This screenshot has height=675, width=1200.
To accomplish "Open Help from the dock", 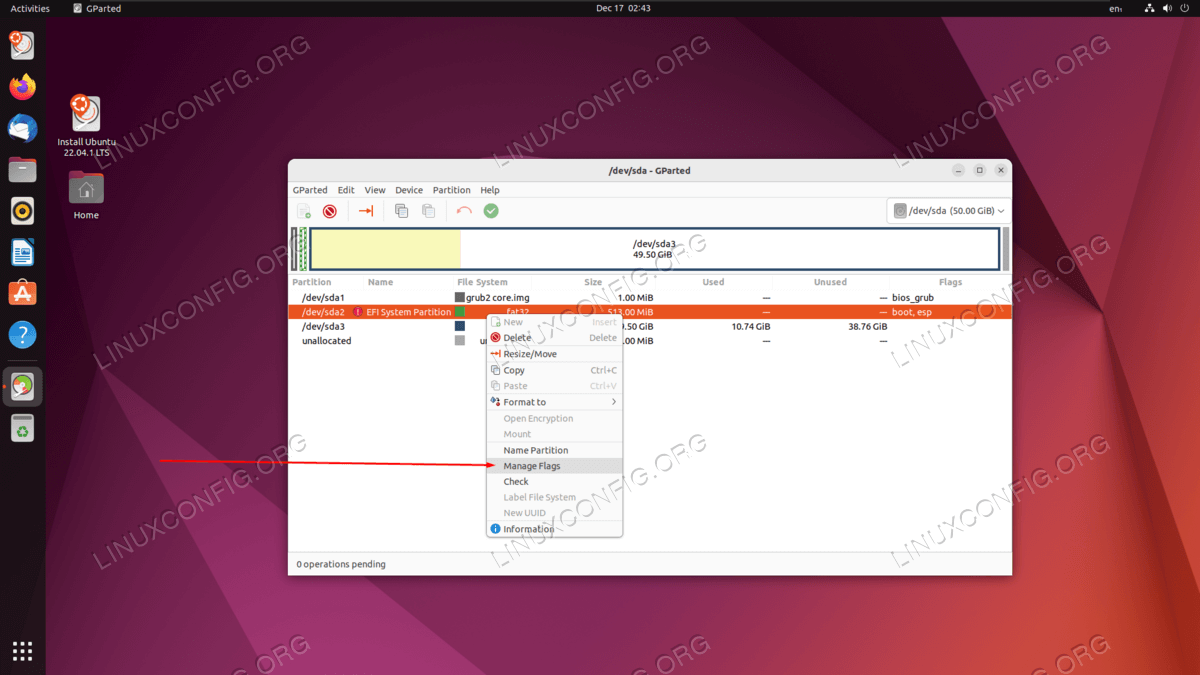I will [22, 335].
